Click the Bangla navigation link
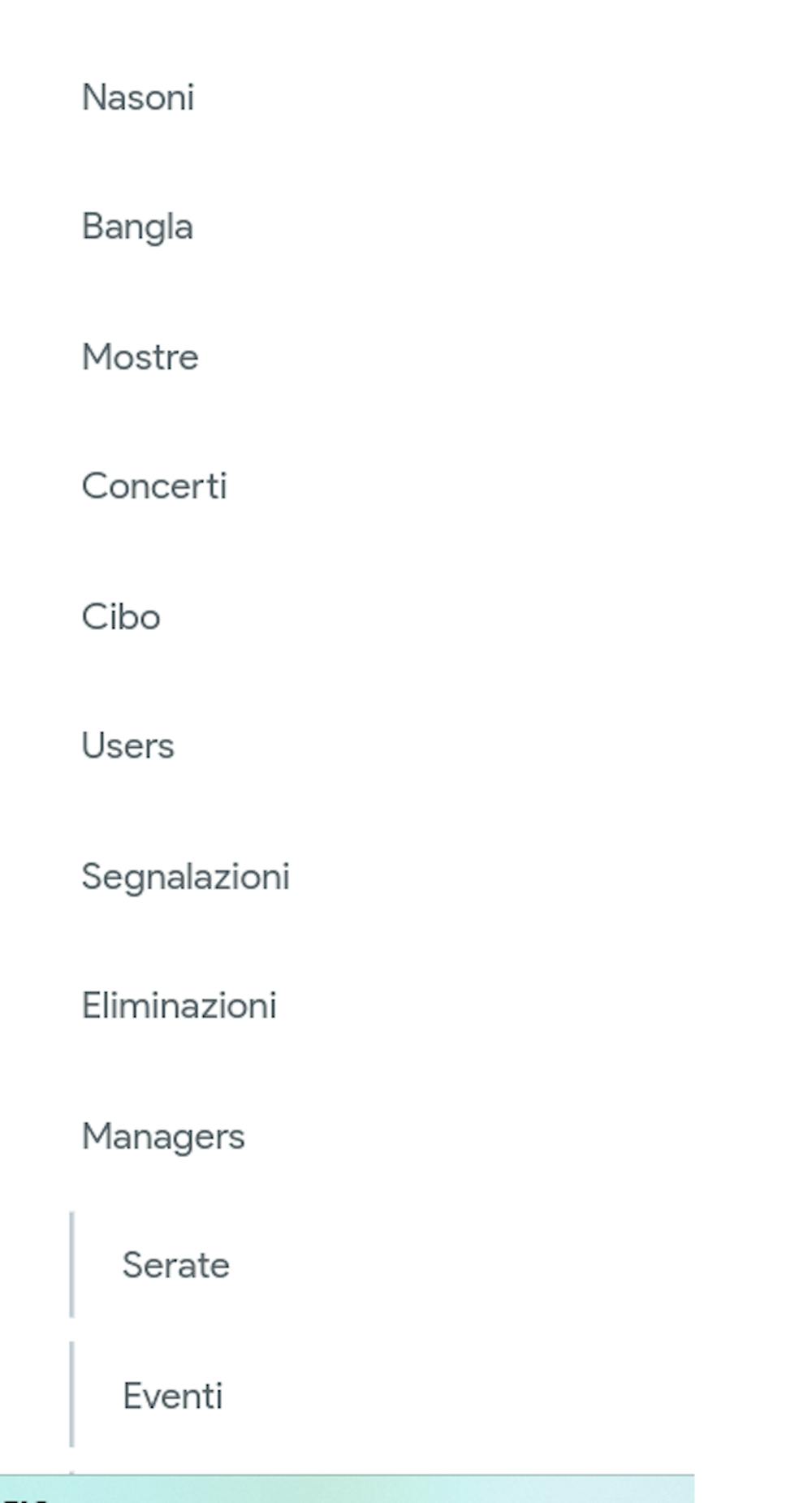Image resolution: width=812 pixels, height=1503 pixels. coord(137,227)
